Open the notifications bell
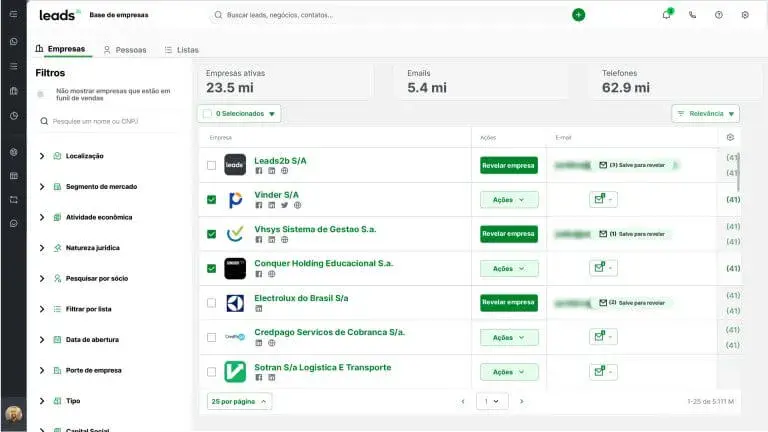Viewport: 768px width, 432px height. coord(667,15)
